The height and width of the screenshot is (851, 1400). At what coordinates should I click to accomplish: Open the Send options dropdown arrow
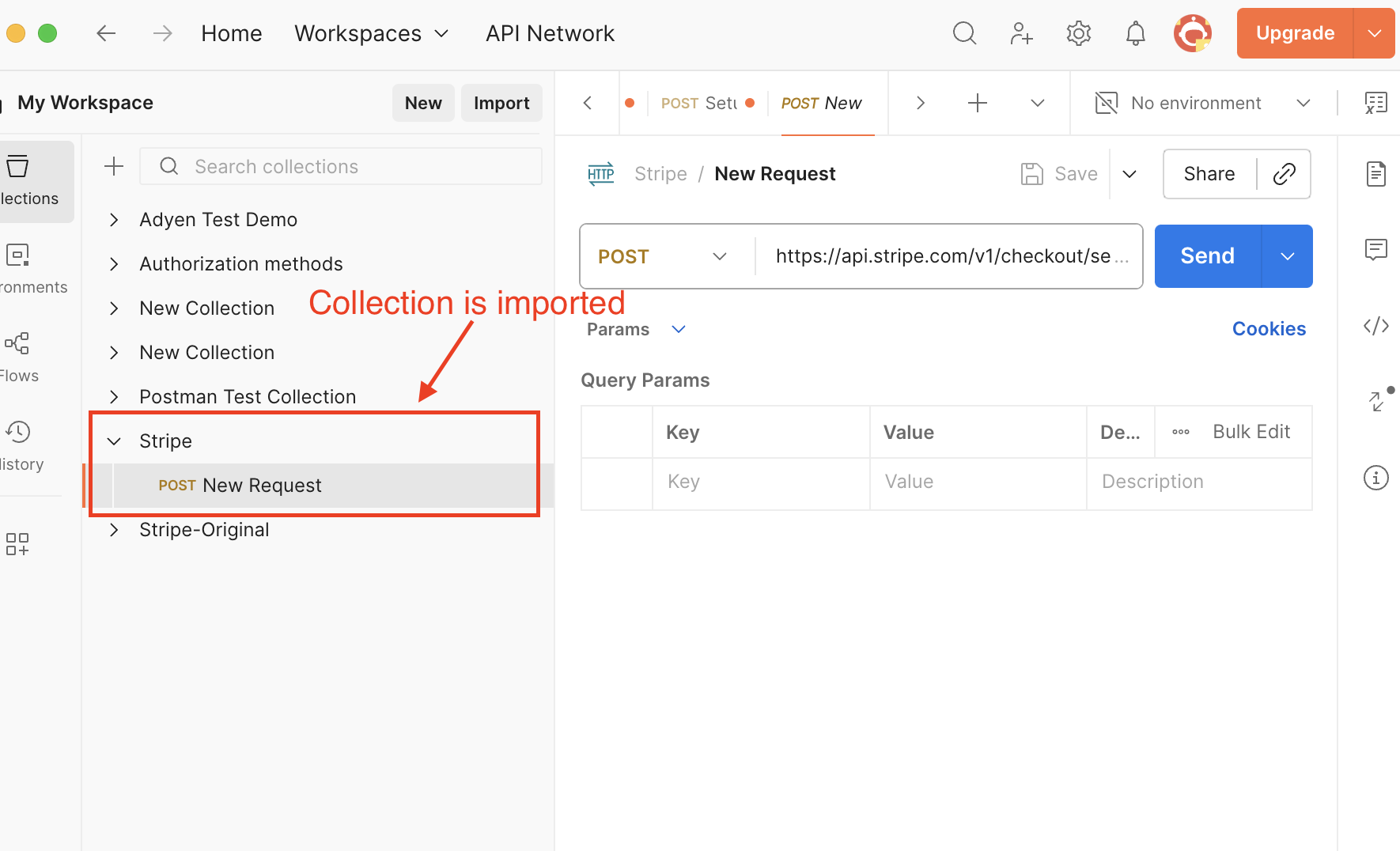(x=1288, y=256)
